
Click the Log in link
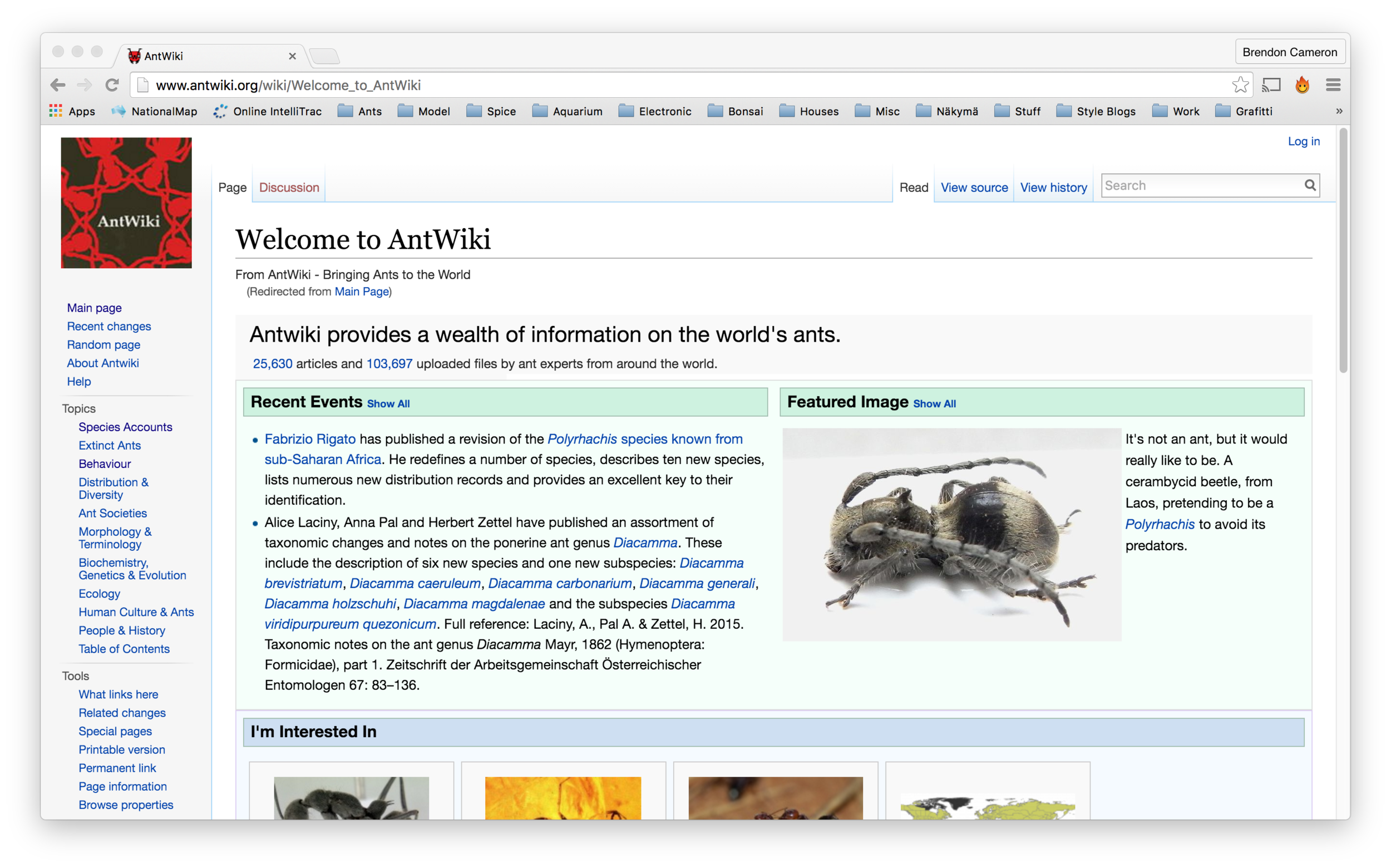(1303, 141)
